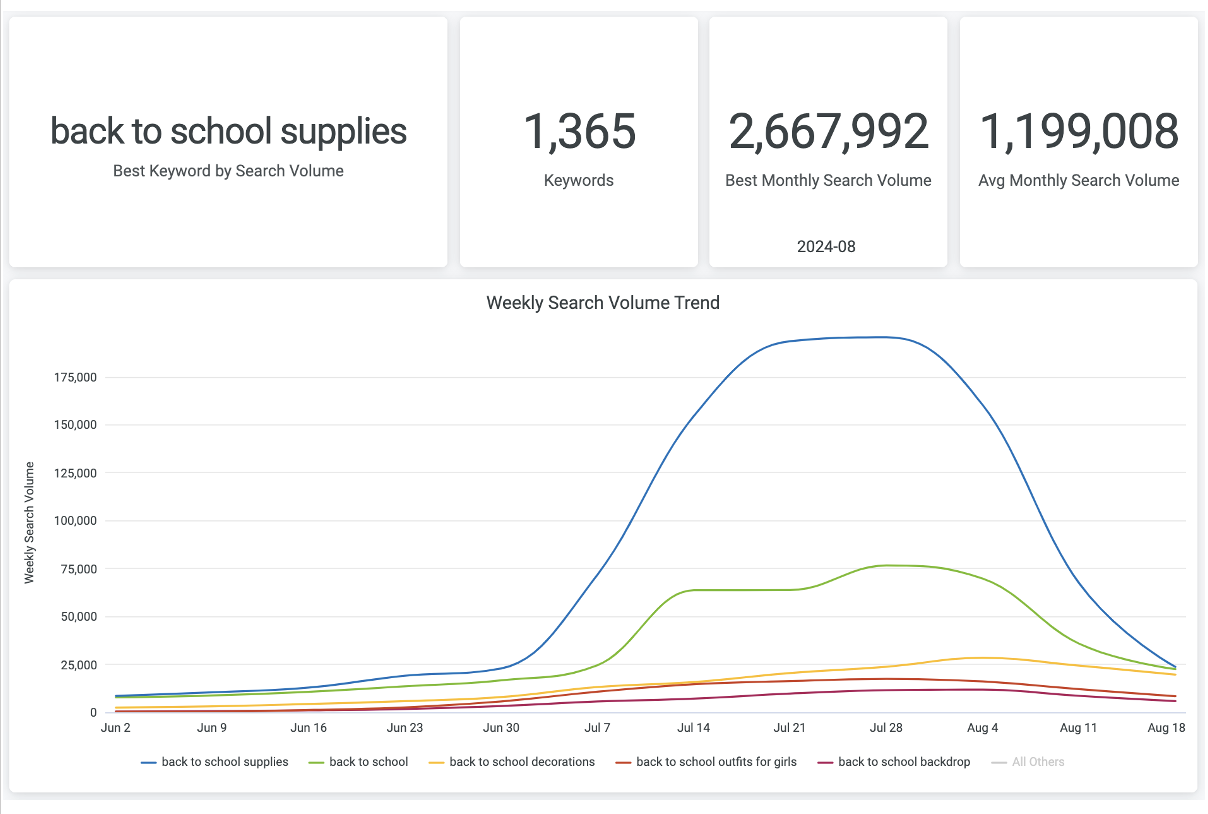Click the yellow legend line swatch for decorations

tap(437, 762)
